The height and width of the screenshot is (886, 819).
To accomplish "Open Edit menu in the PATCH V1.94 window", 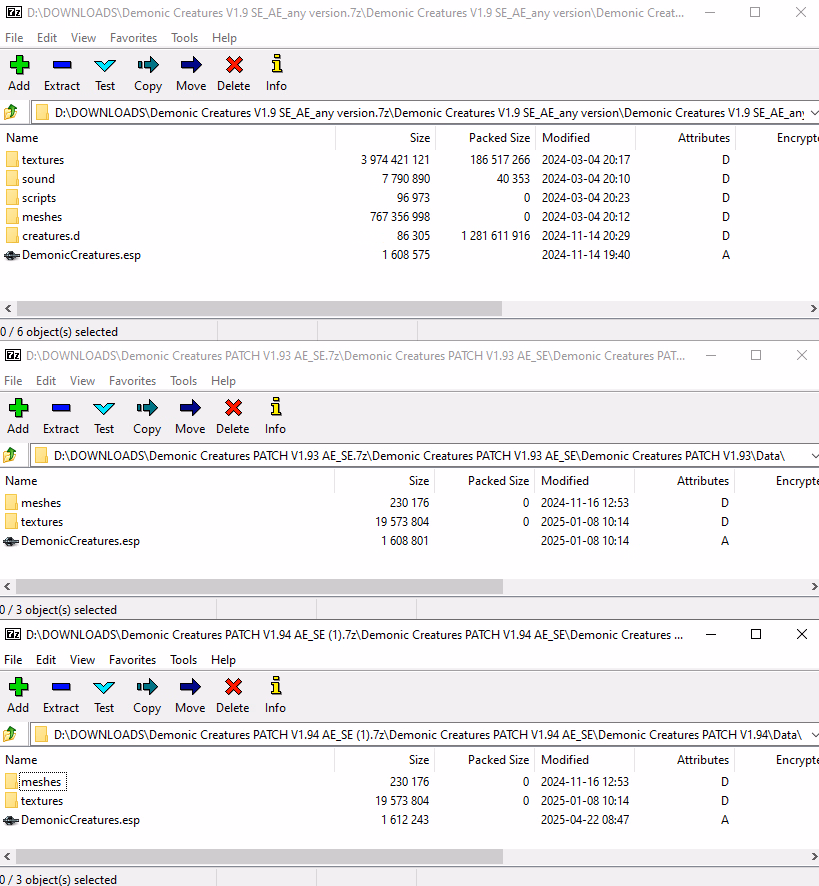I will 46,660.
